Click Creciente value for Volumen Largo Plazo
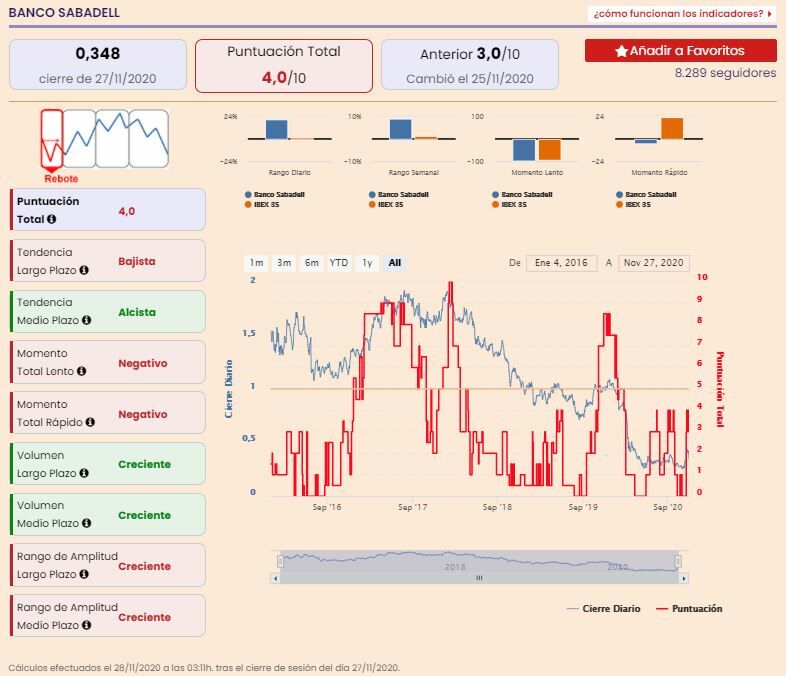786x676 pixels. click(x=144, y=465)
